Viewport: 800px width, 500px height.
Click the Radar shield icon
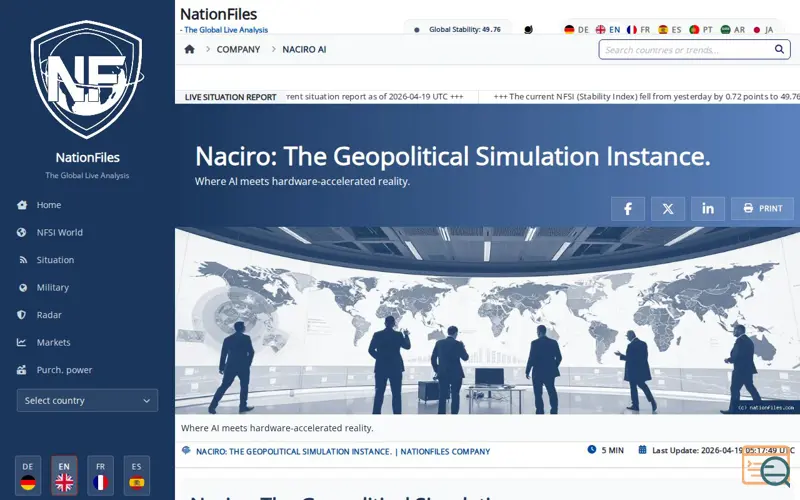coord(21,315)
